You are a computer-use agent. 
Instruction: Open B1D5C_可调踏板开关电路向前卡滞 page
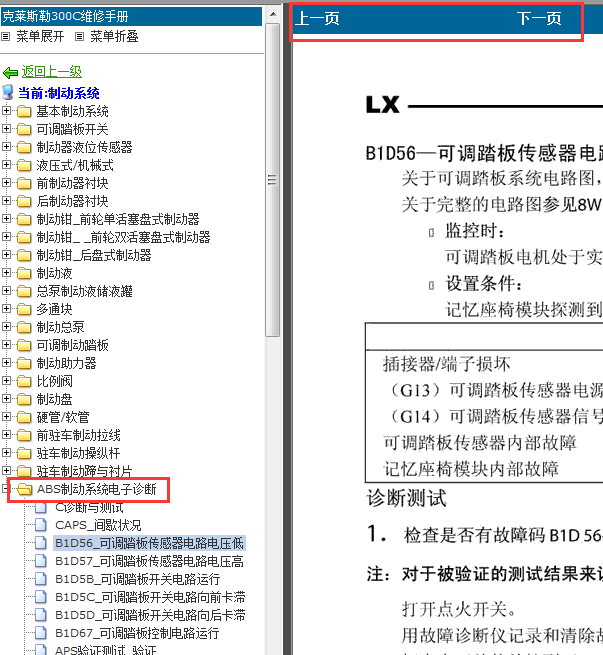[x=150, y=597]
